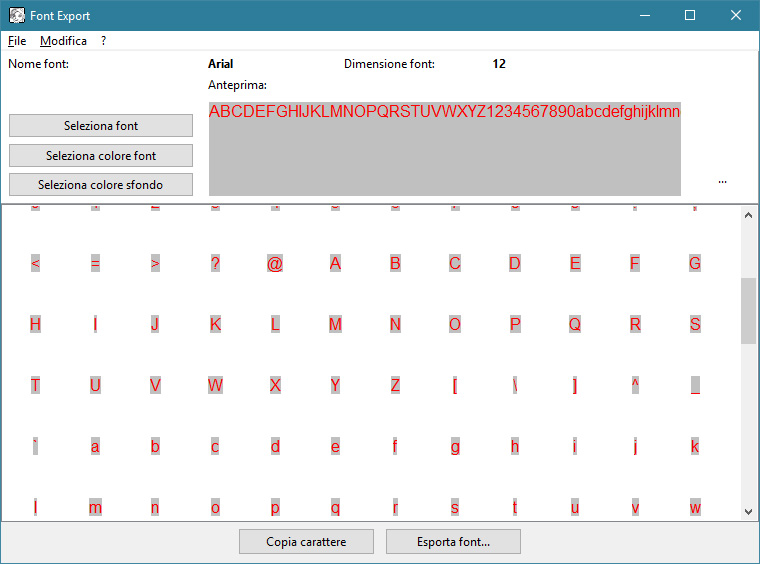Select the lowercase 'k' glyph cell
This screenshot has width=760, height=564.
click(x=695, y=447)
